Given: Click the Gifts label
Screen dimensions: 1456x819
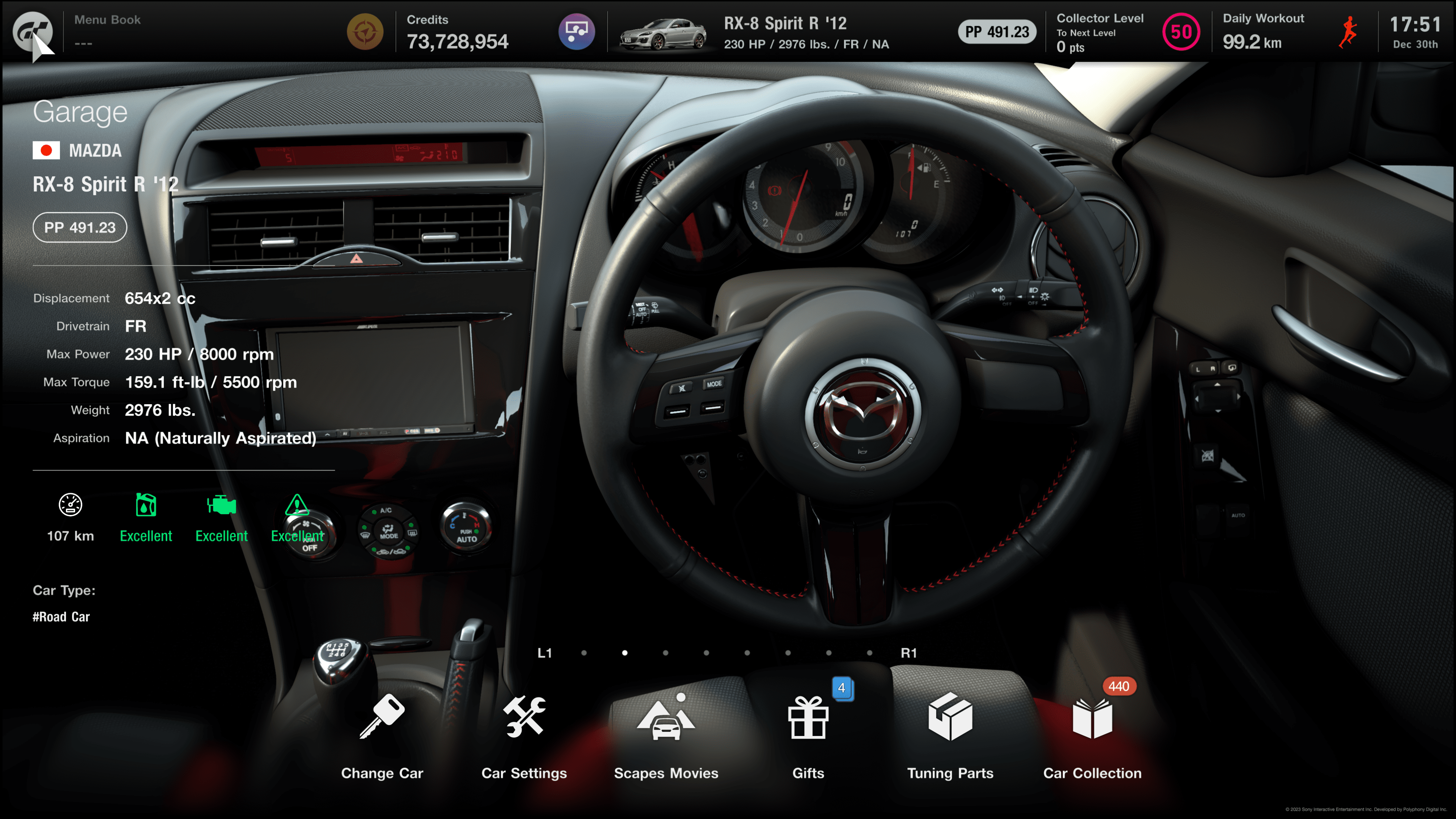Looking at the screenshot, I should pos(808,773).
